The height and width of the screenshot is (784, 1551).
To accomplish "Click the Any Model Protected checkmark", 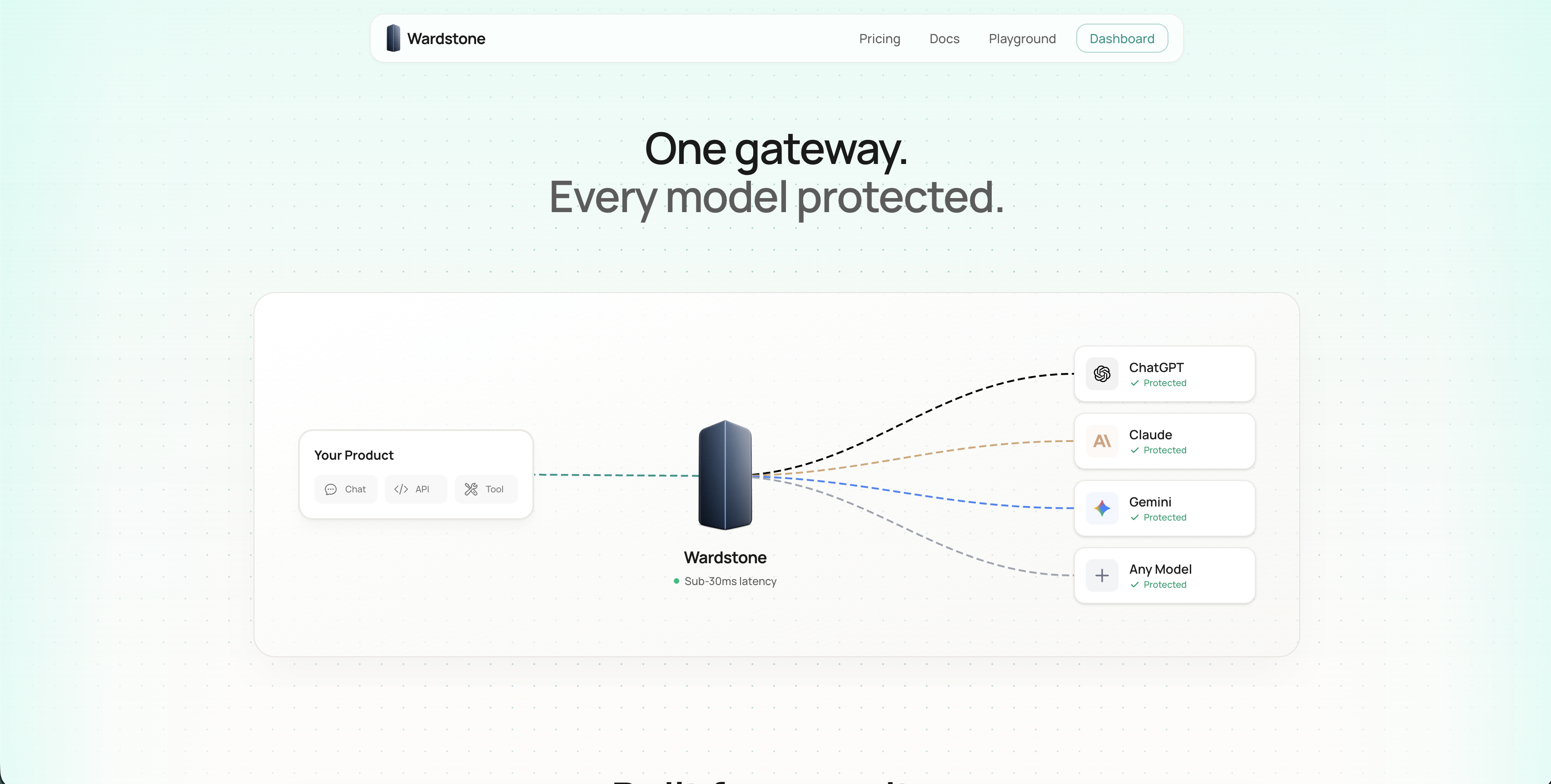I will (x=1134, y=585).
